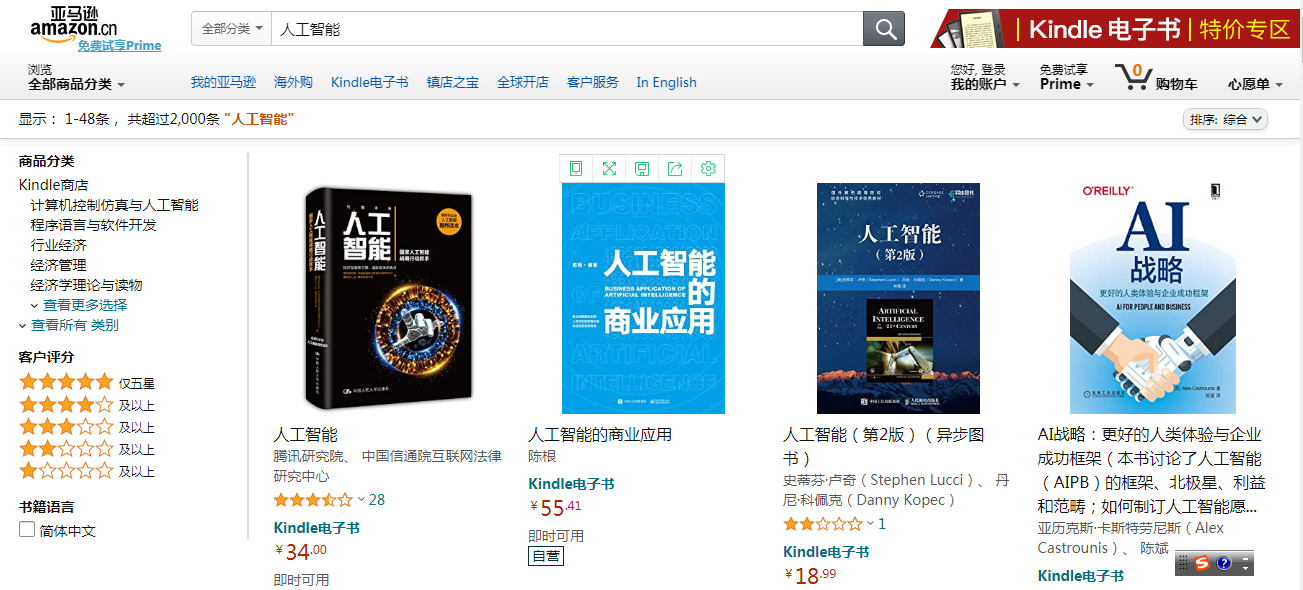Switch site language via In English
The width and height of the screenshot is (1303, 590).
point(666,82)
